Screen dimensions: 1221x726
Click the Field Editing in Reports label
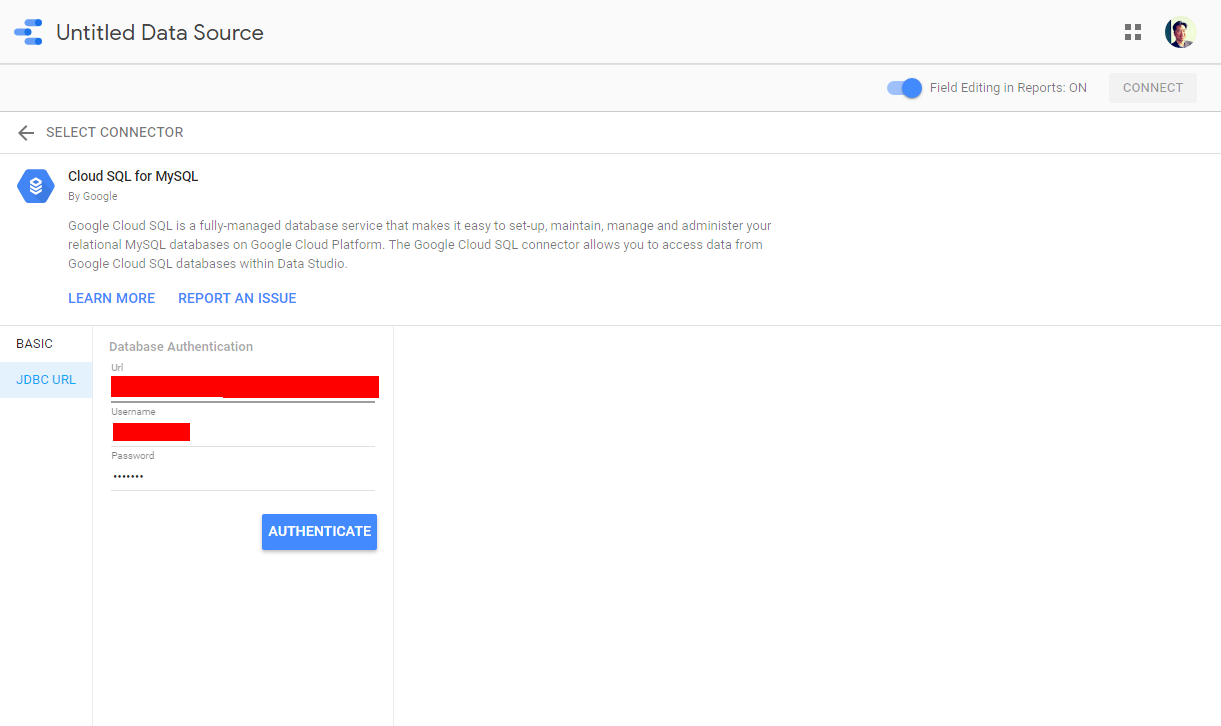click(1007, 88)
